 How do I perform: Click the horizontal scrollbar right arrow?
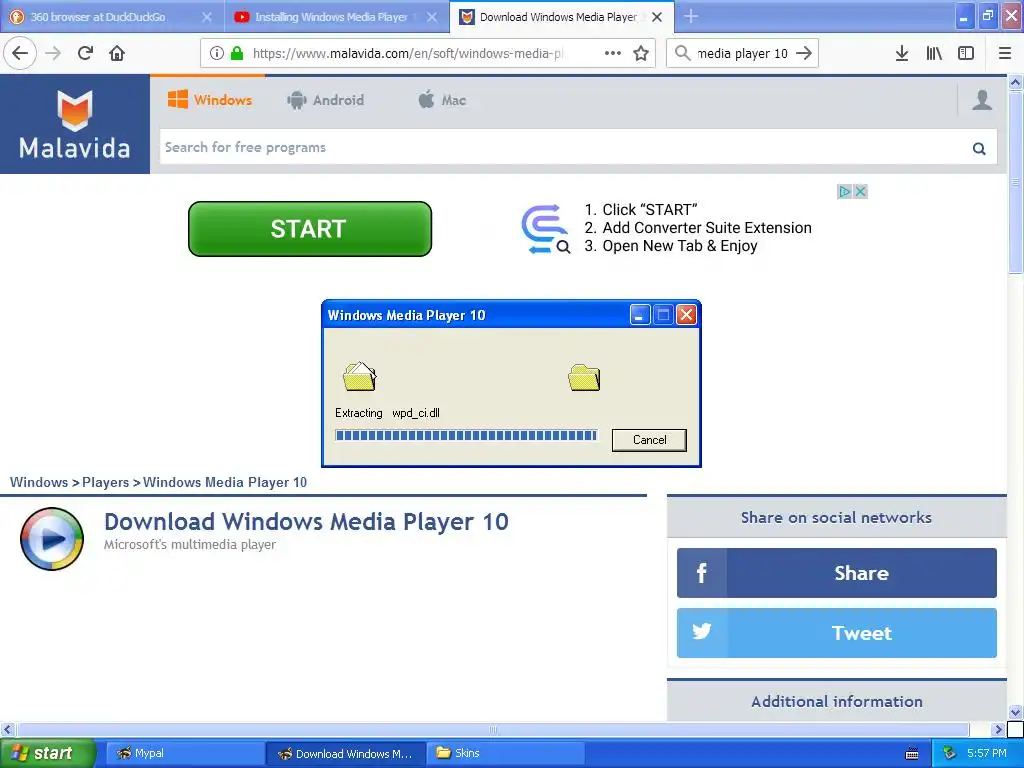pos(998,729)
